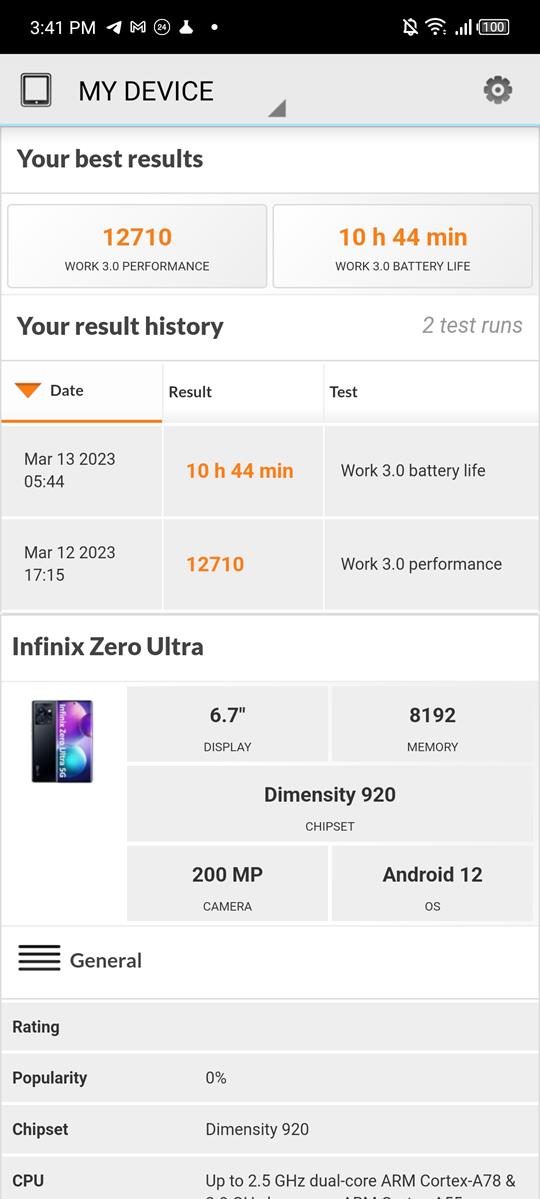Open the Mar 13 2023 battery life result row
This screenshot has height=1199, width=540.
point(270,471)
